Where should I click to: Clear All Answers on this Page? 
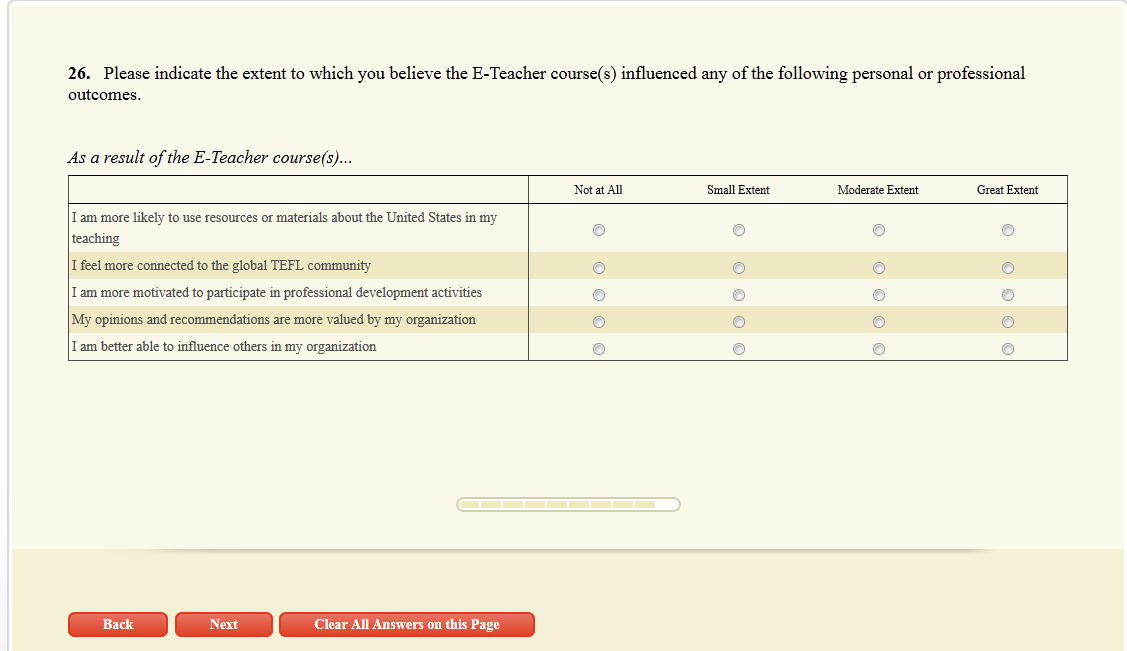pyautogui.click(x=407, y=625)
